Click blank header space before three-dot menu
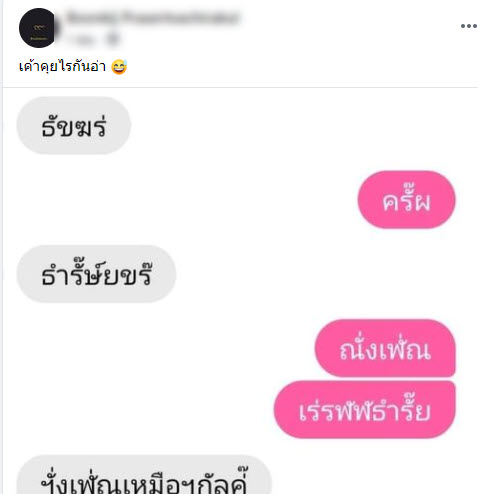The height and width of the screenshot is (494, 478). (350, 26)
